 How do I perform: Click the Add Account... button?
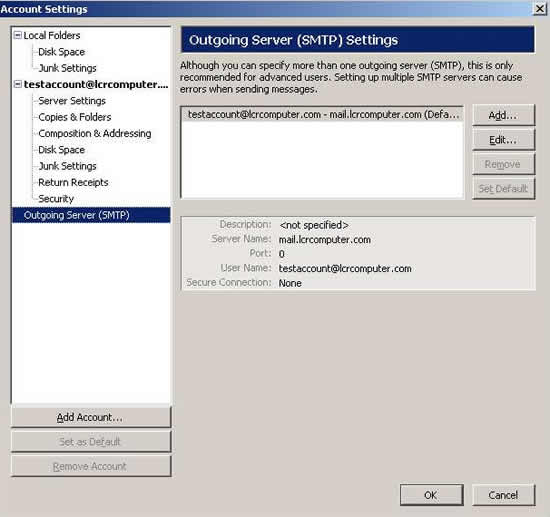[x=91, y=417]
